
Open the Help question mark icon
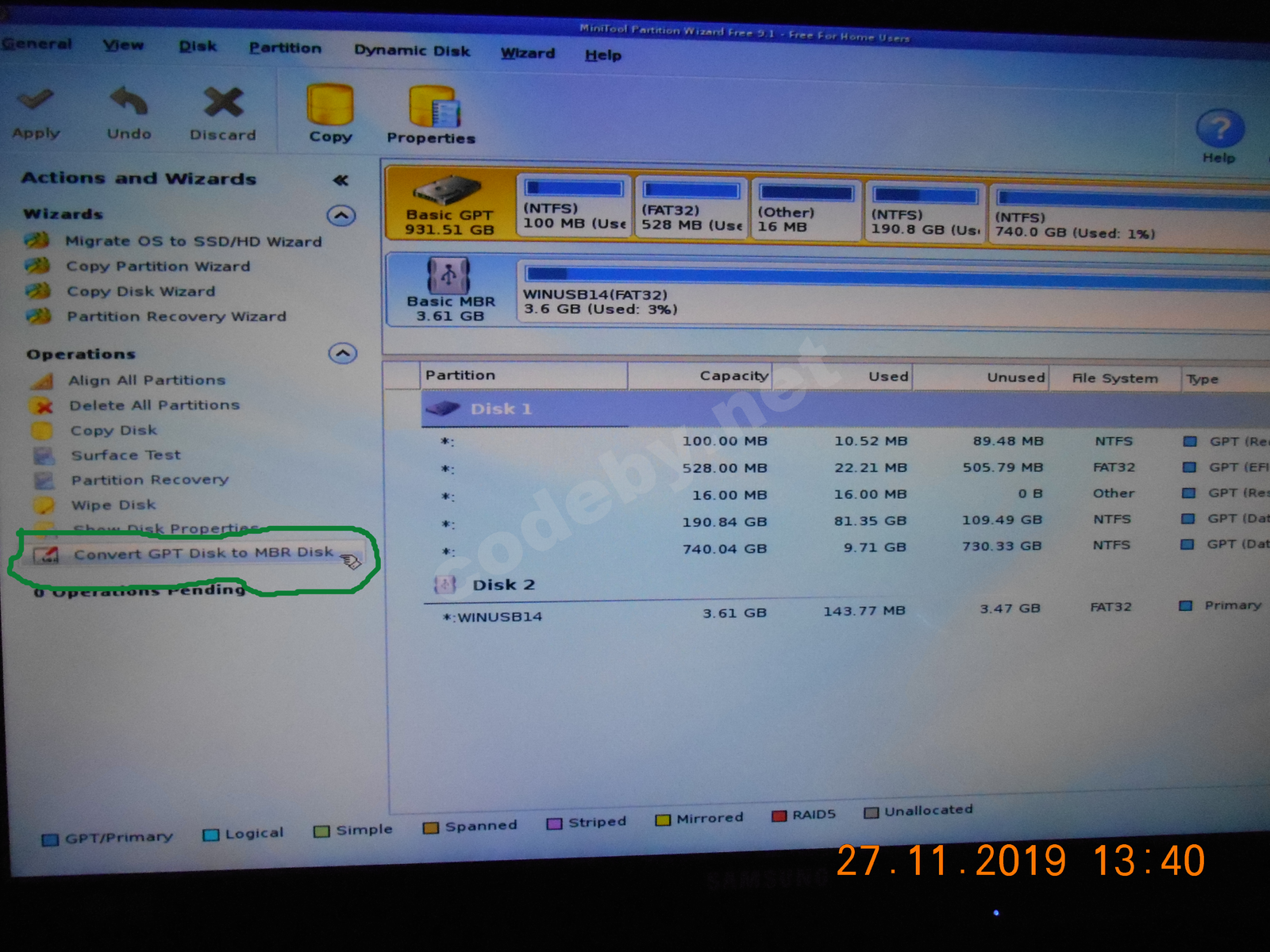coord(1220,128)
